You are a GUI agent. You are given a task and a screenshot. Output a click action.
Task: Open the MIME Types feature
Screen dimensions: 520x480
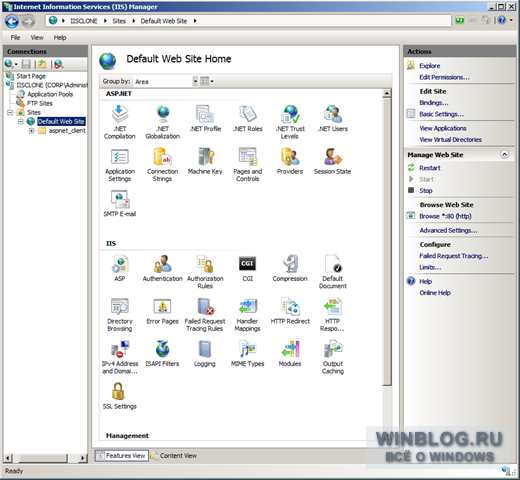click(248, 354)
